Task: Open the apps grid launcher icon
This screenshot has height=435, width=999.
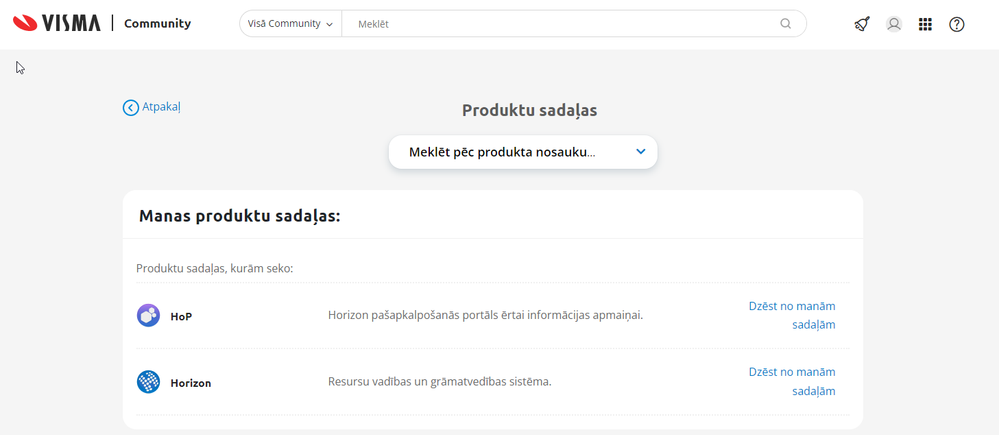Action: click(925, 24)
